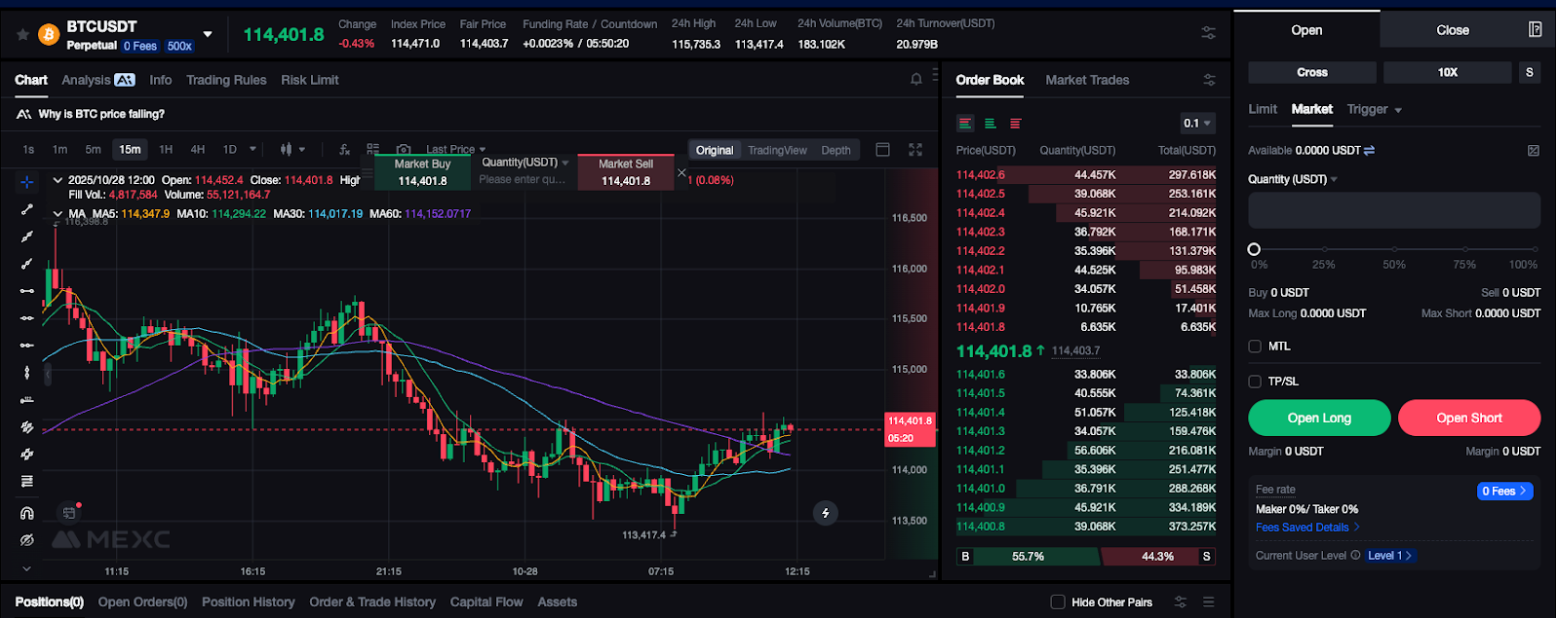Image resolution: width=1556 pixels, height=618 pixels.
Task: Click the Open Long button
Action: pyautogui.click(x=1318, y=418)
